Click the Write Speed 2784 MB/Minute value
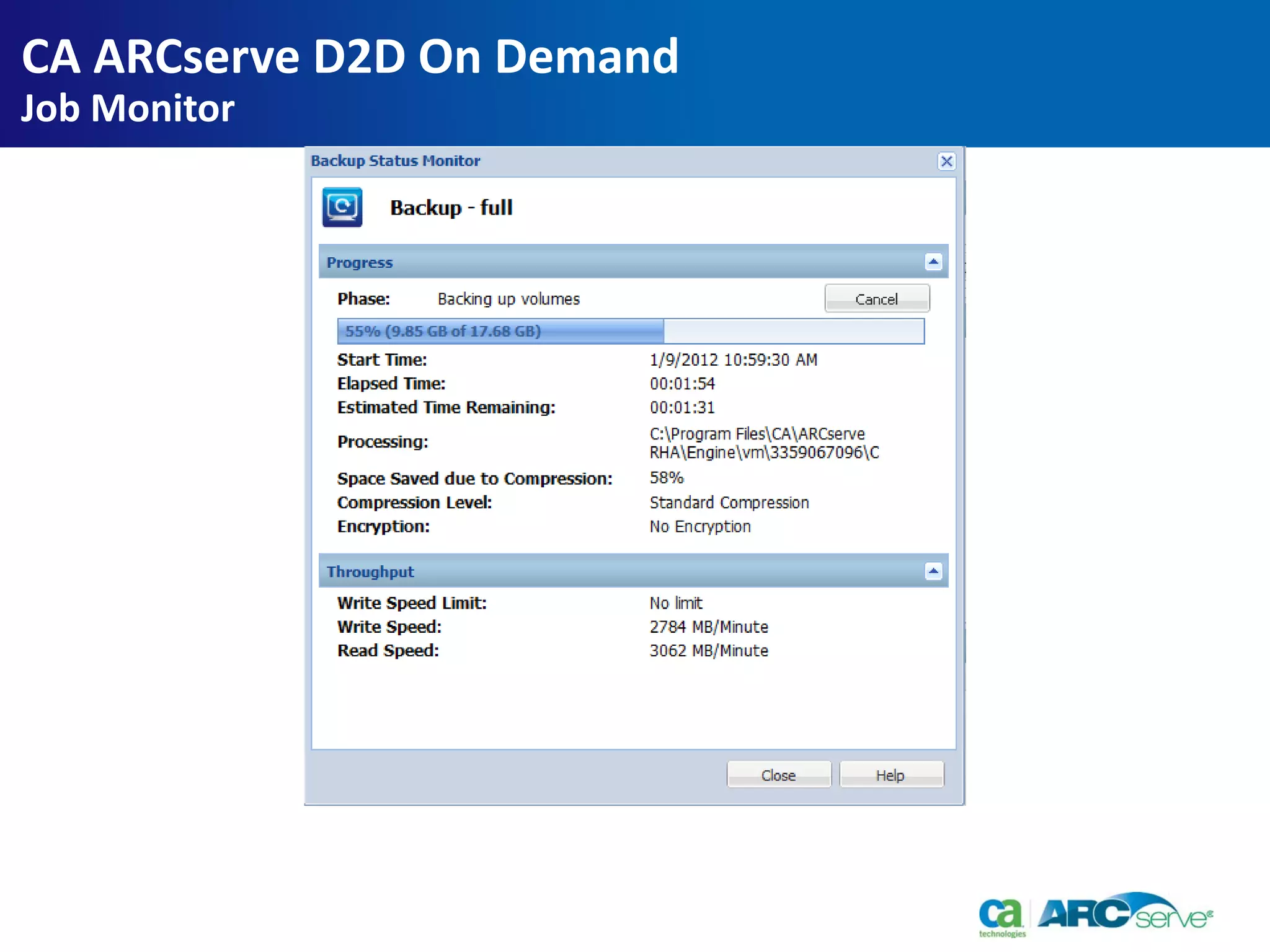Screen dimensions: 1270x952 [709, 627]
